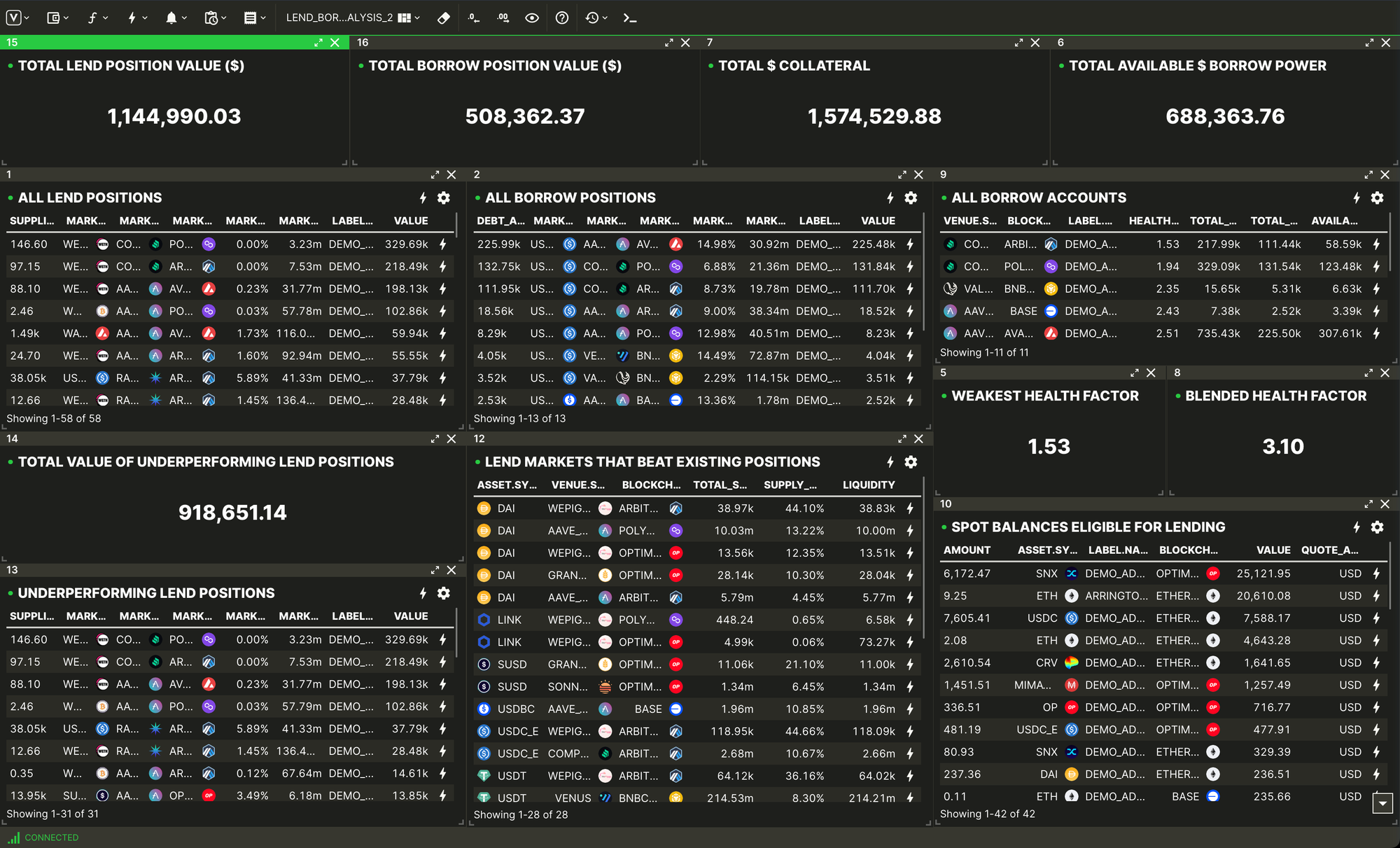This screenshot has width=1400, height=848.
Task: Sort Lend Markets by LIQUIDITY column
Action: click(x=868, y=485)
